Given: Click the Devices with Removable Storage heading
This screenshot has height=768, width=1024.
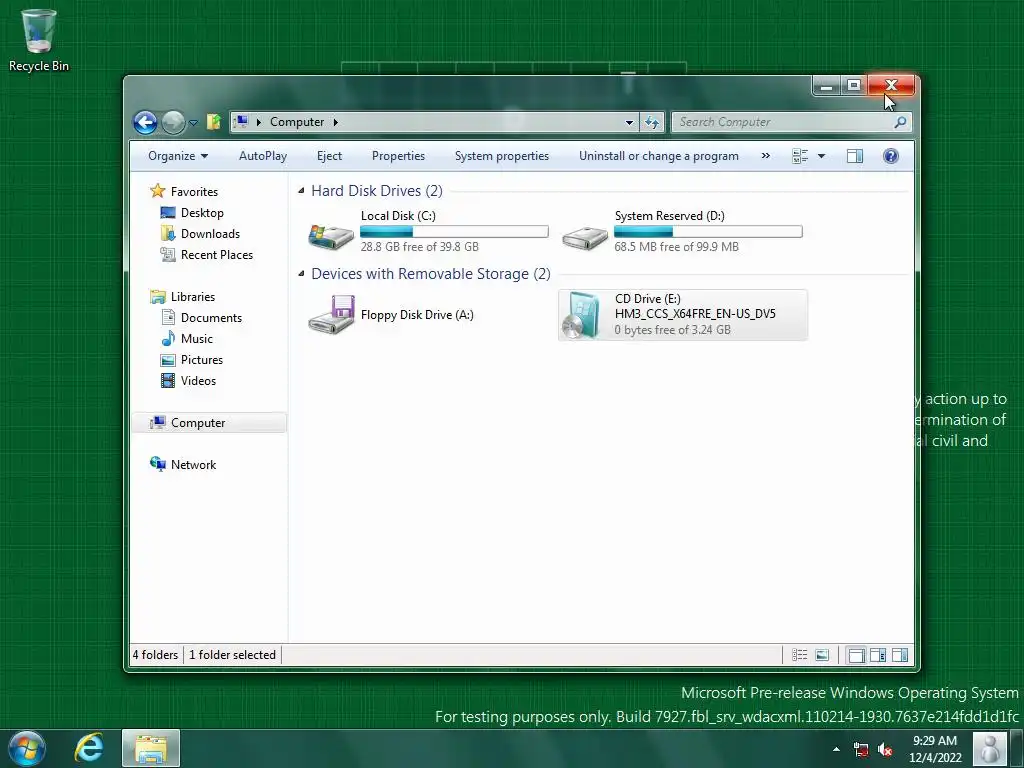Looking at the screenshot, I should point(431,274).
